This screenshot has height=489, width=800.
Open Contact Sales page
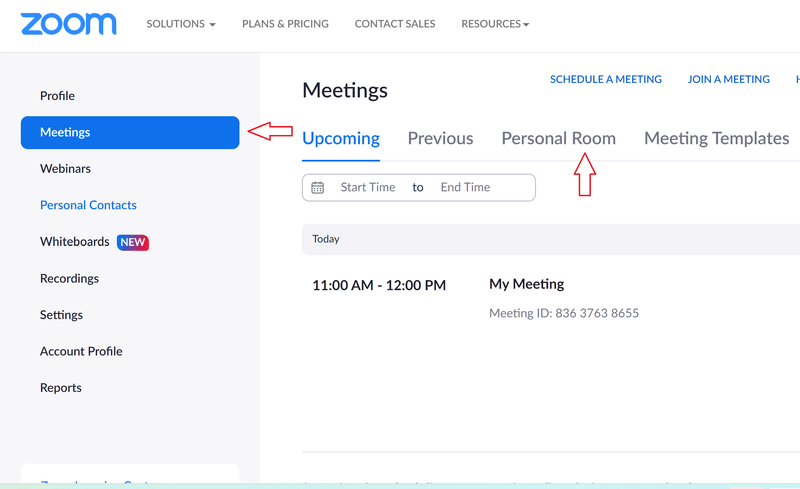point(395,24)
